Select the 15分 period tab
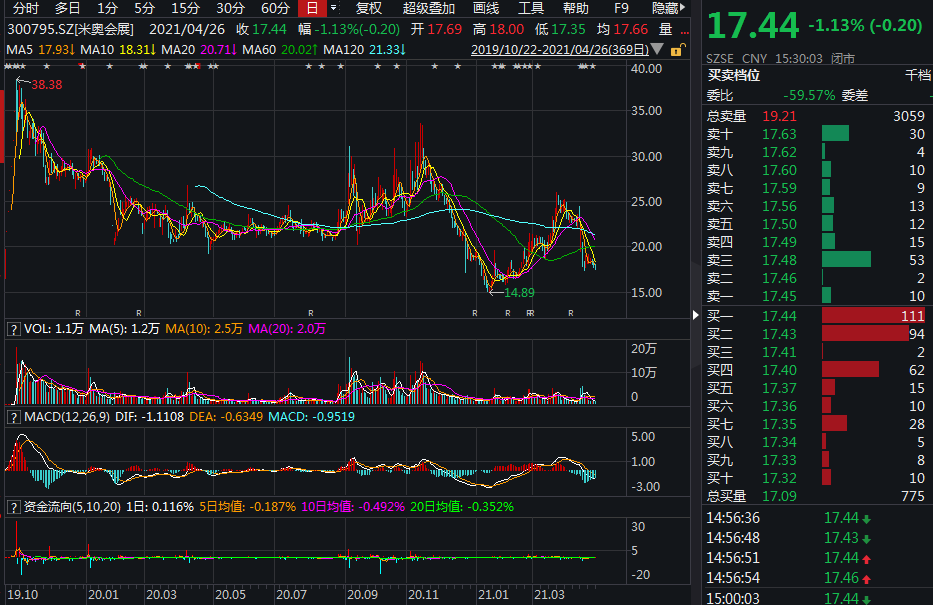This screenshot has height=605, width=933. (185, 8)
